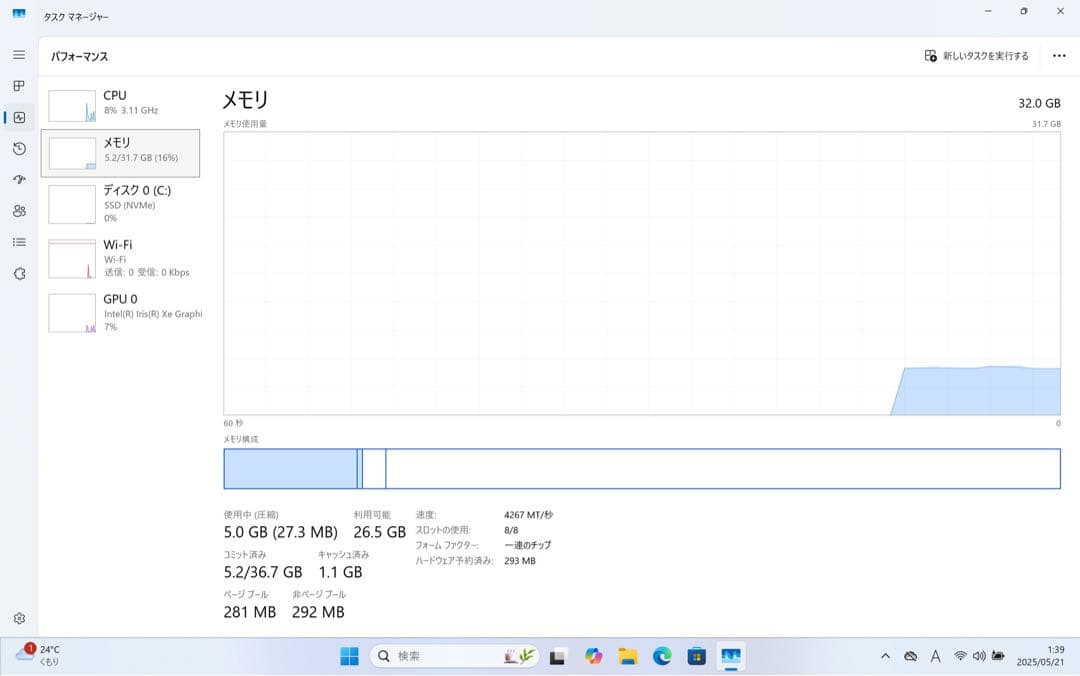Click 新しいタスクを実行する button
The height and width of the screenshot is (676, 1080).
[x=975, y=56]
